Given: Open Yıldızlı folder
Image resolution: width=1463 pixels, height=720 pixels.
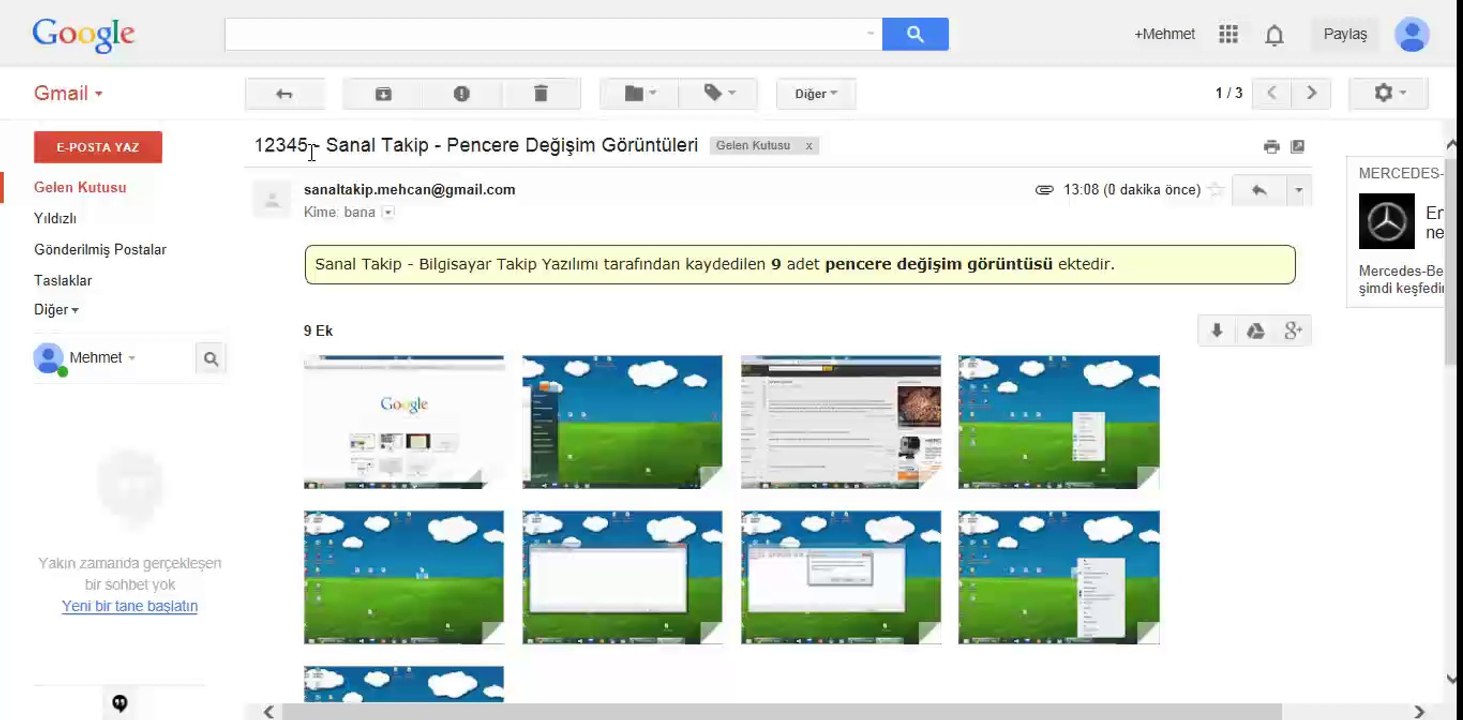Looking at the screenshot, I should 55,218.
